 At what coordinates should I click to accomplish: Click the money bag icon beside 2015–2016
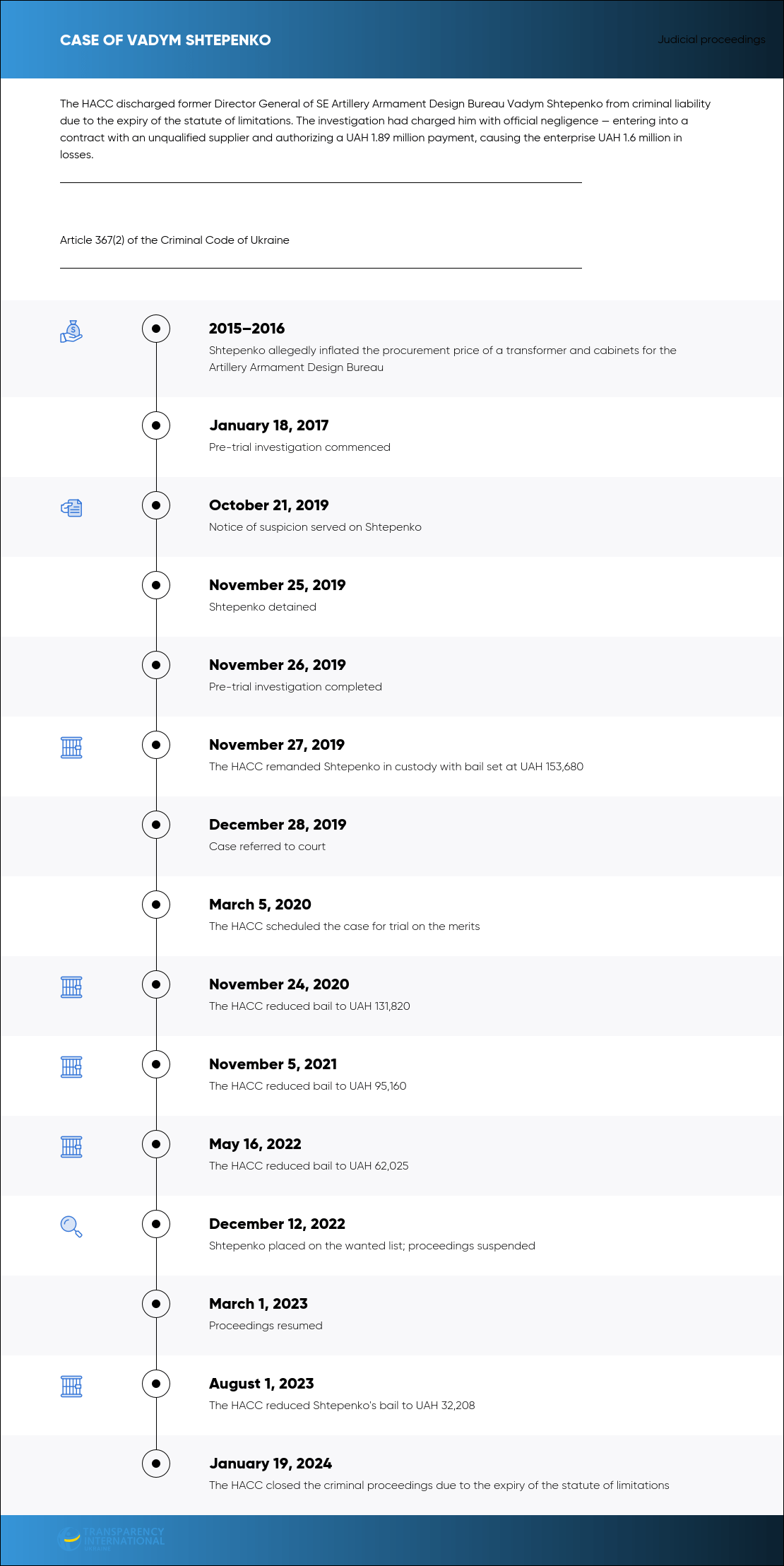pos(71,331)
